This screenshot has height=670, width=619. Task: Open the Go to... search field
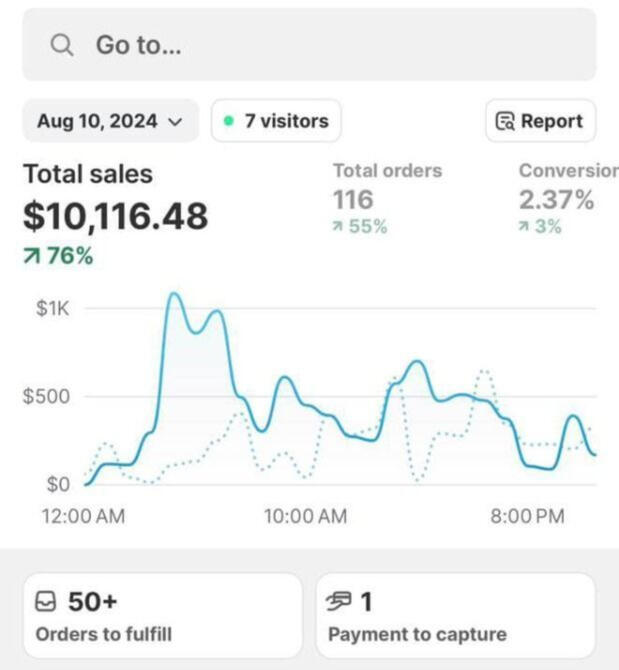tap(309, 45)
